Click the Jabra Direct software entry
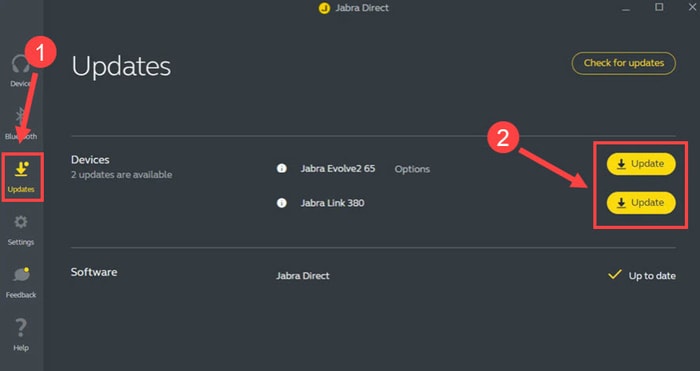 (x=303, y=276)
